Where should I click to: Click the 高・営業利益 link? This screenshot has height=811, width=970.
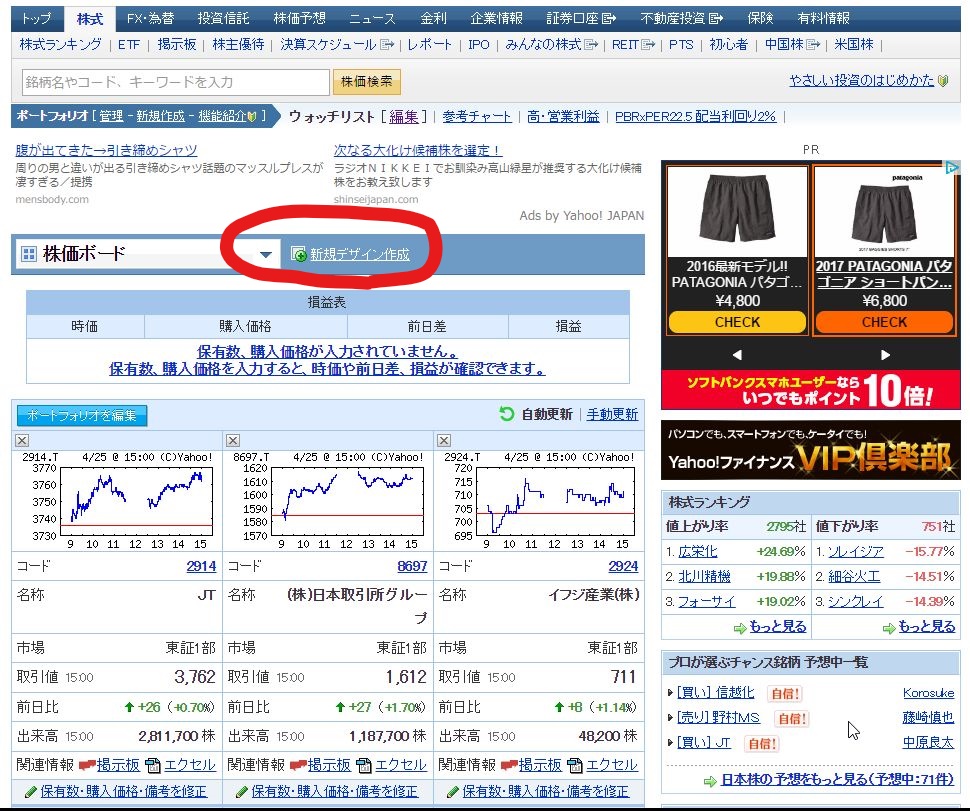click(x=563, y=116)
